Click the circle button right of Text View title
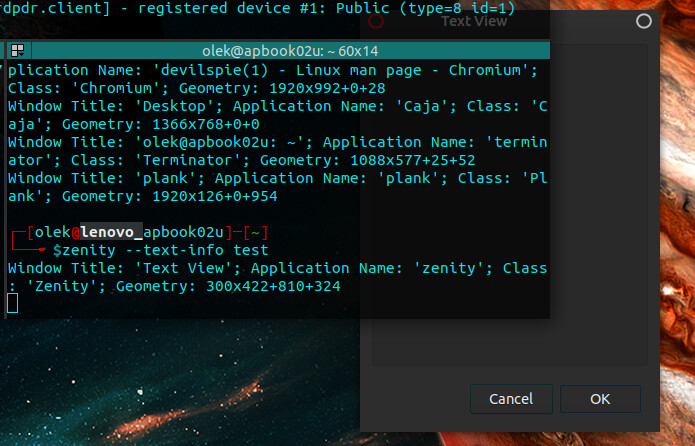The height and width of the screenshot is (446, 695). tap(643, 21)
